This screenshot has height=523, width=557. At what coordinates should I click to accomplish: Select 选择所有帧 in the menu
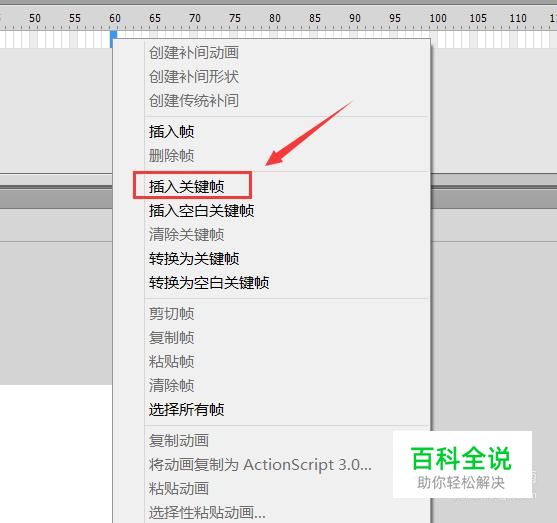click(186, 410)
